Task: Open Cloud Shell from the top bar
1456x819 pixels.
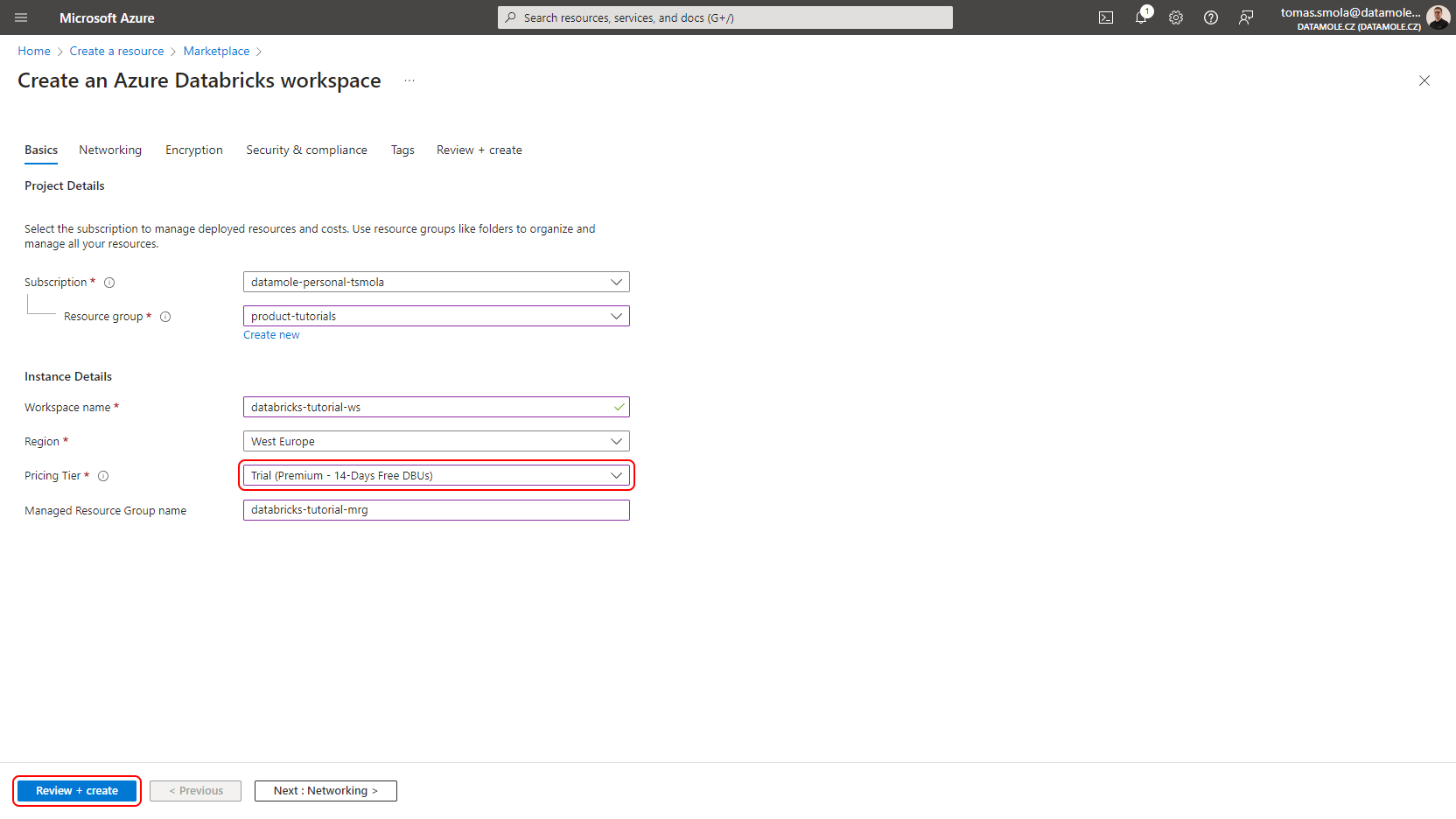Action: pos(1106,17)
